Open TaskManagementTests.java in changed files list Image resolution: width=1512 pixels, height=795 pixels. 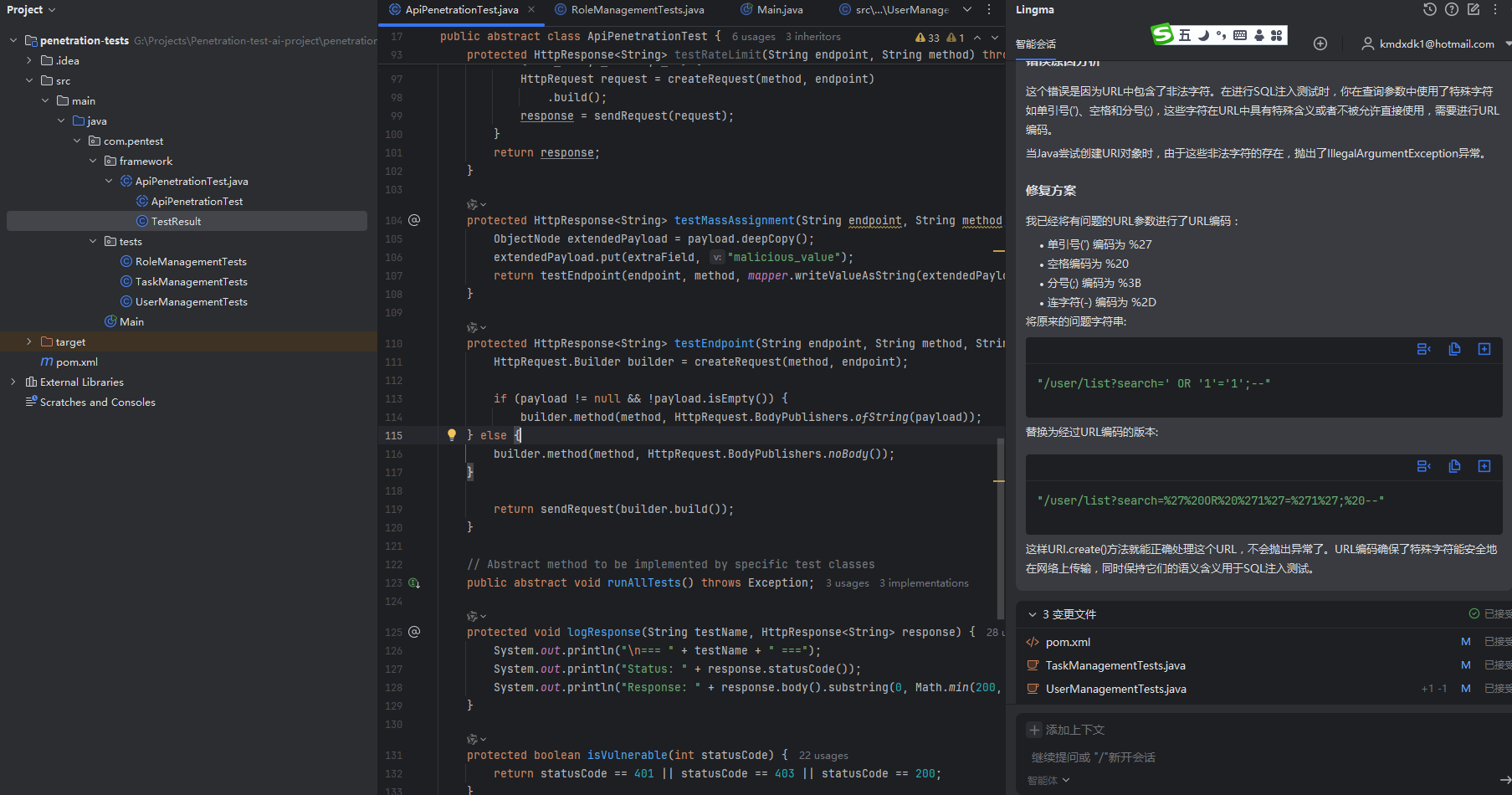[1115, 665]
